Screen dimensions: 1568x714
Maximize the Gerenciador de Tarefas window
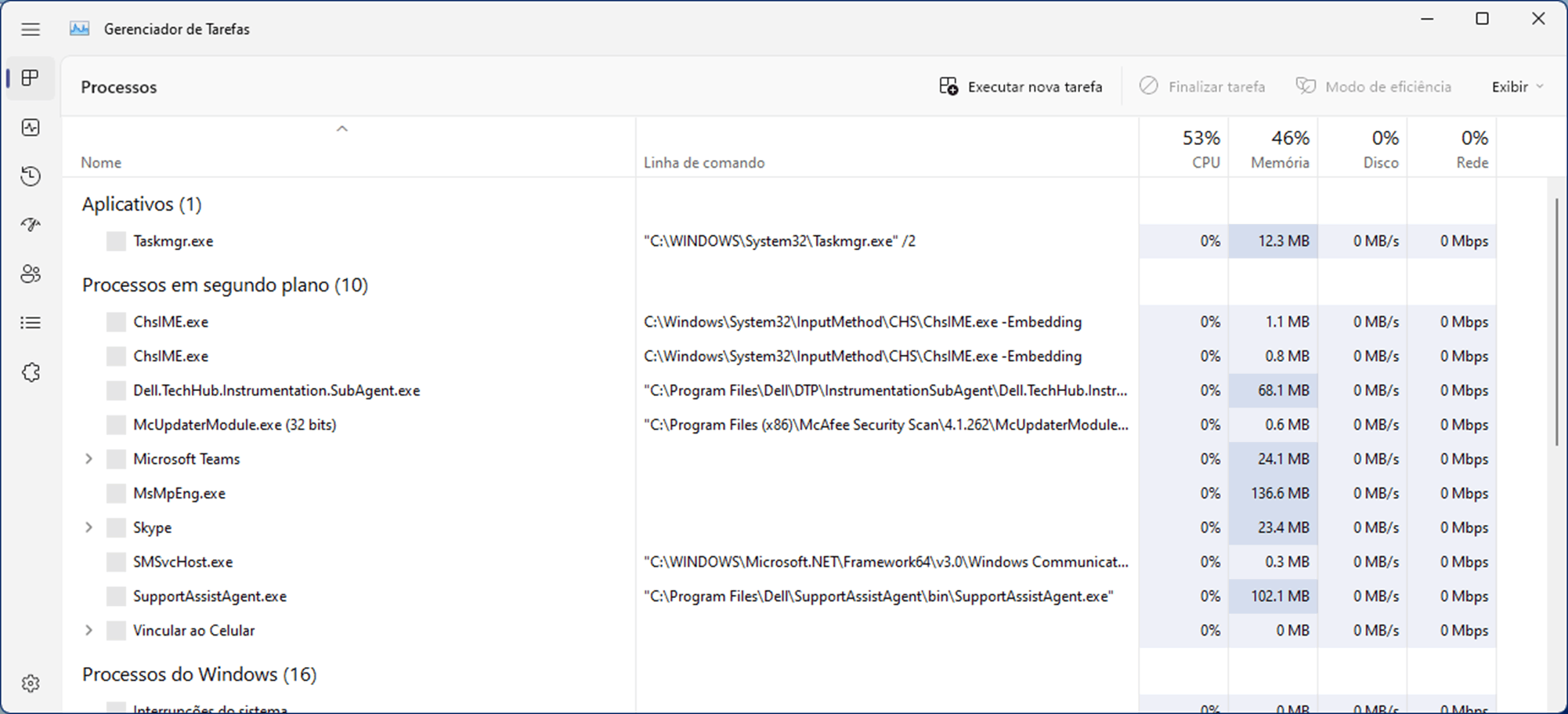point(1483,19)
